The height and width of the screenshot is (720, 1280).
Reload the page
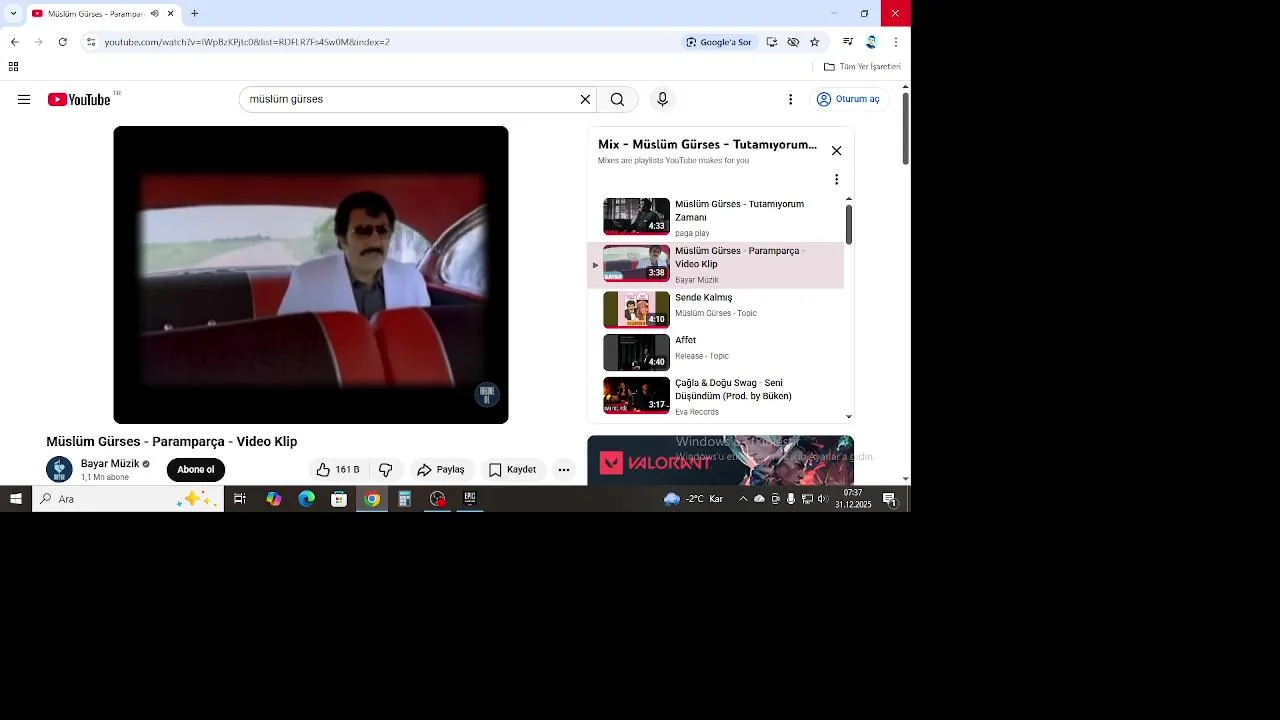coord(62,42)
